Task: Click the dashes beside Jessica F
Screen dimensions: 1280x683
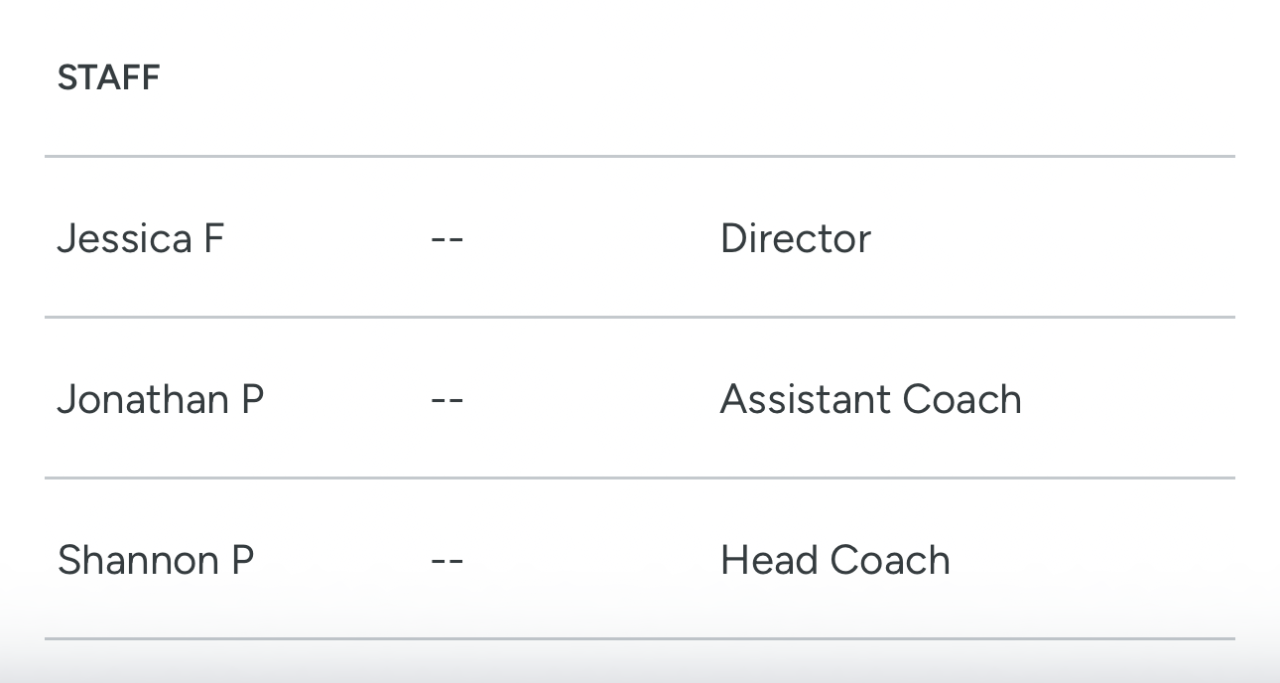Action: [x=447, y=239]
